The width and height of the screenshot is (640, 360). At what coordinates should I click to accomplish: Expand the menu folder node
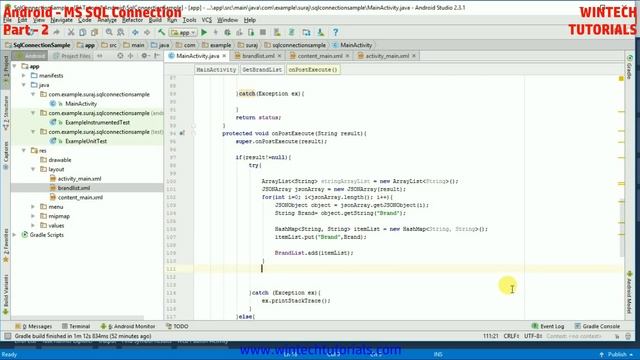click(33, 207)
